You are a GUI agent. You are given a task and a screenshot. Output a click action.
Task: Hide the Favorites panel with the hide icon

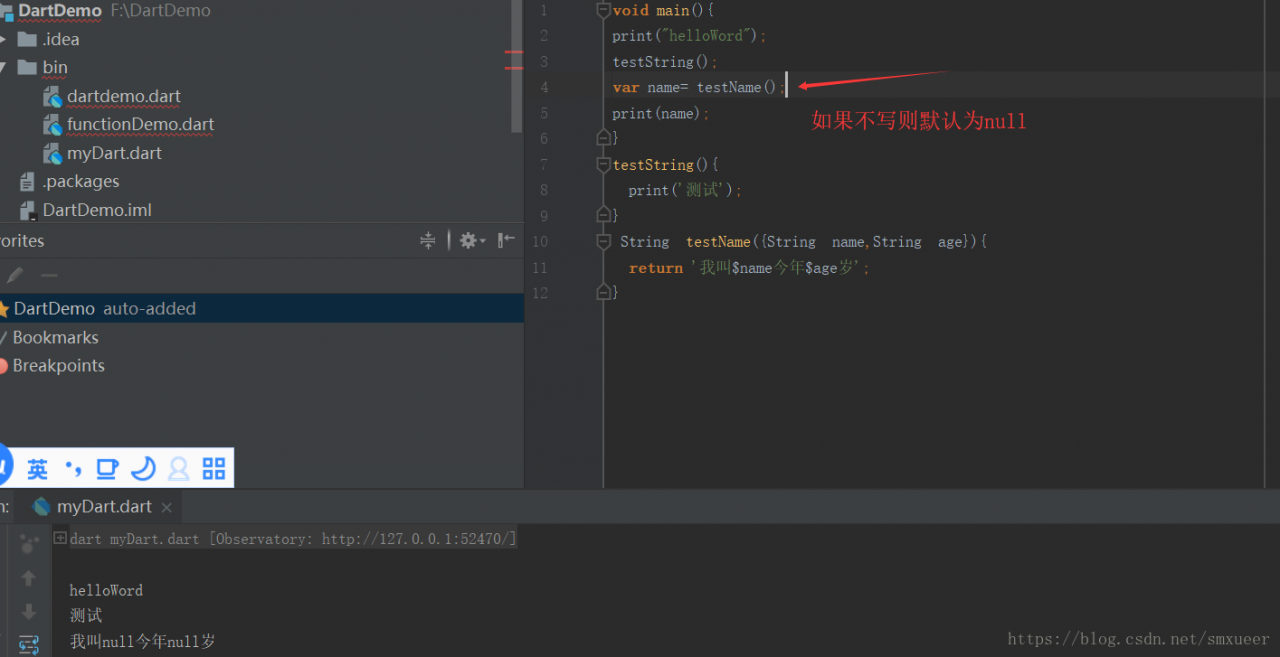point(507,240)
